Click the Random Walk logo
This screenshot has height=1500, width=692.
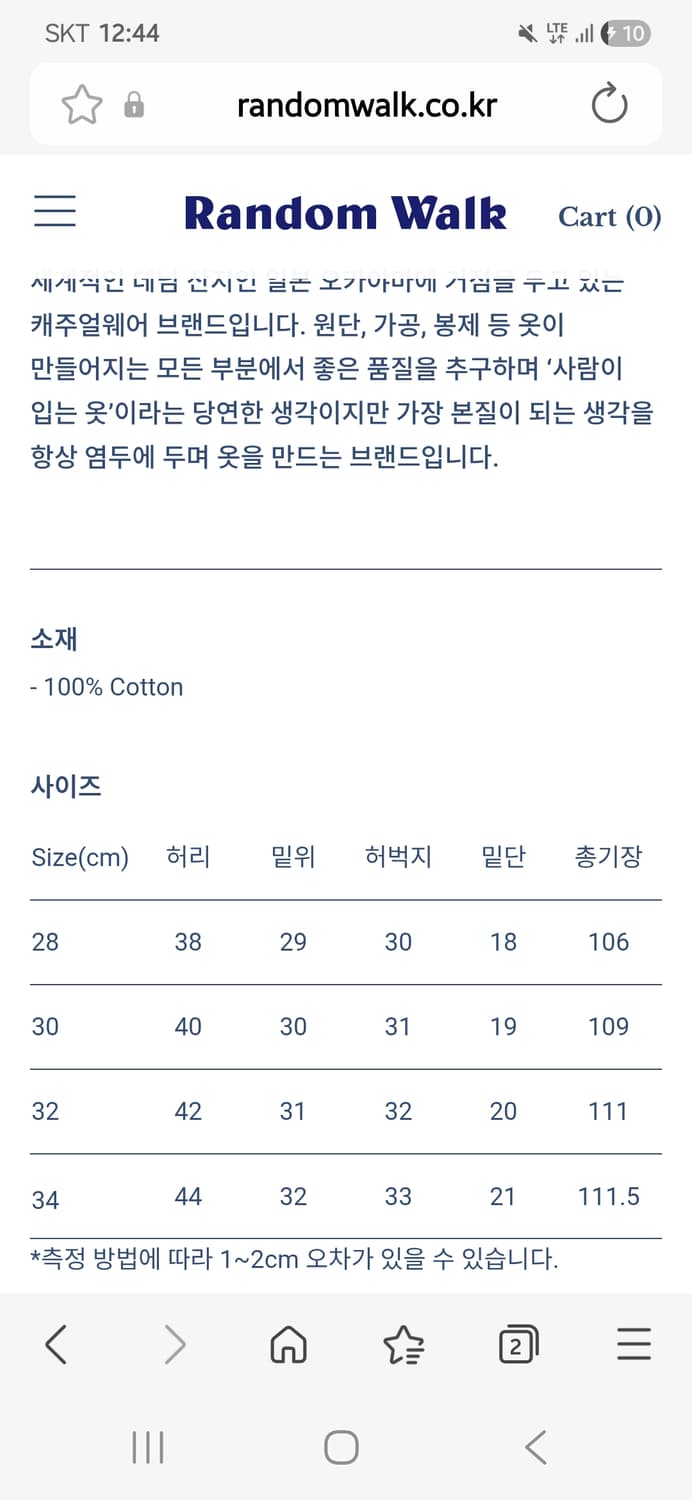345,212
